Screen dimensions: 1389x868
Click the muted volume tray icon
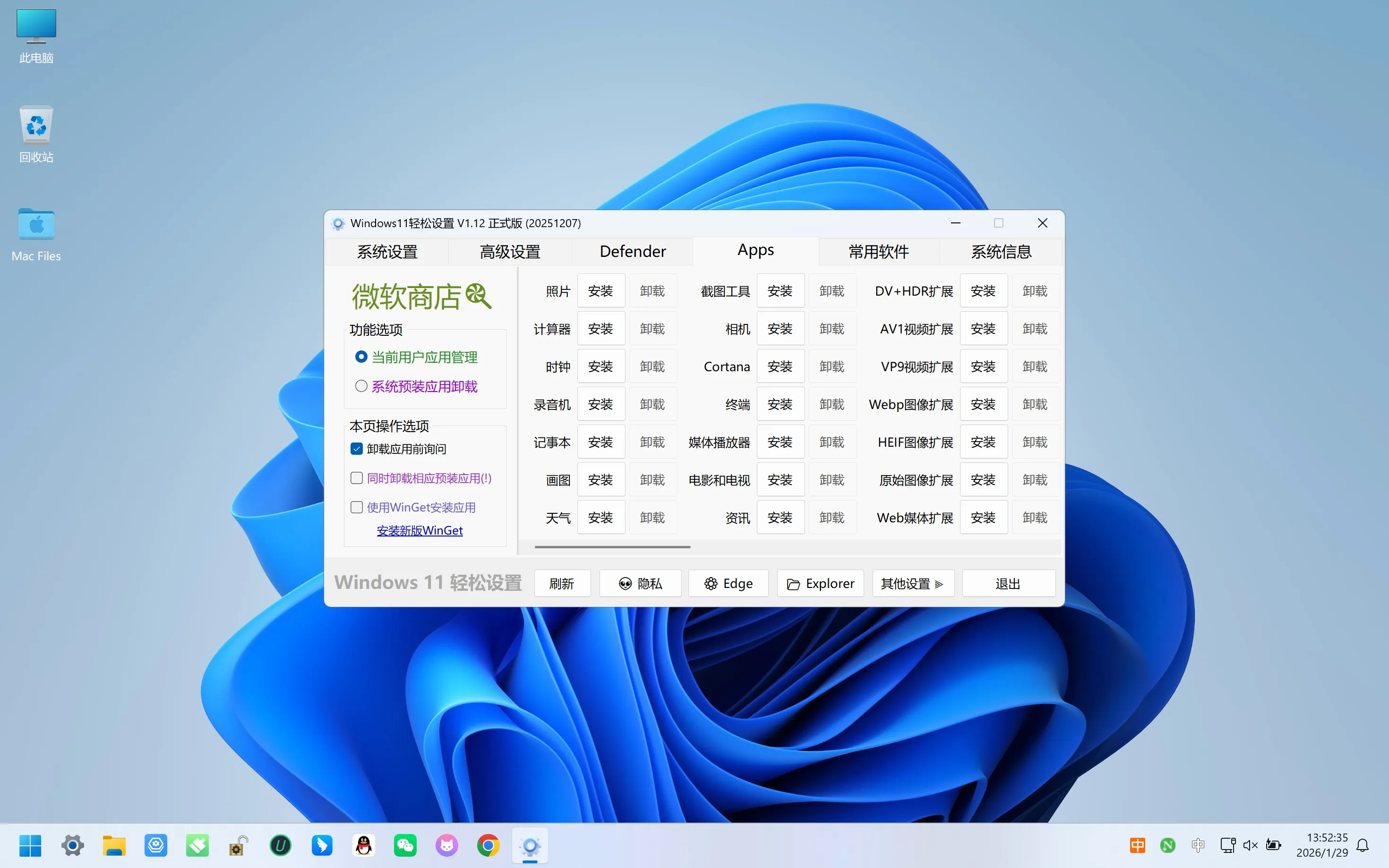(x=1250, y=845)
